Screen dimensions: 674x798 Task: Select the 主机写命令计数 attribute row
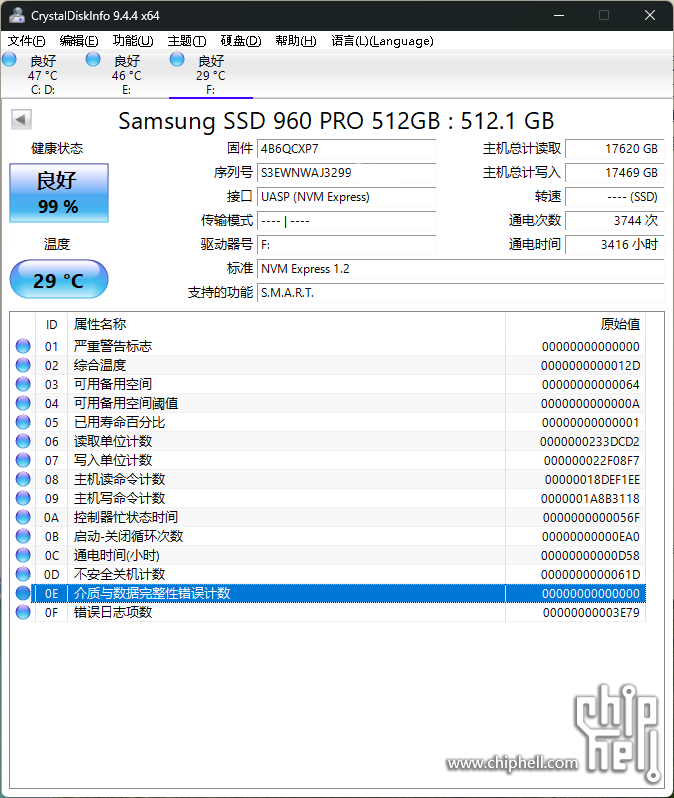[328, 498]
